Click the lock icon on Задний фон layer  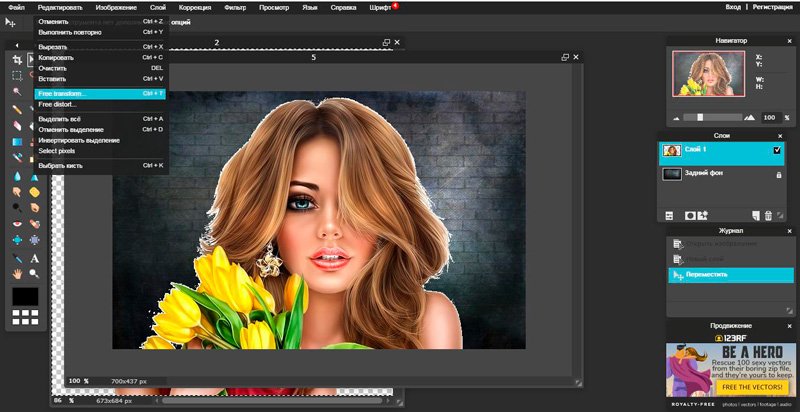point(777,174)
